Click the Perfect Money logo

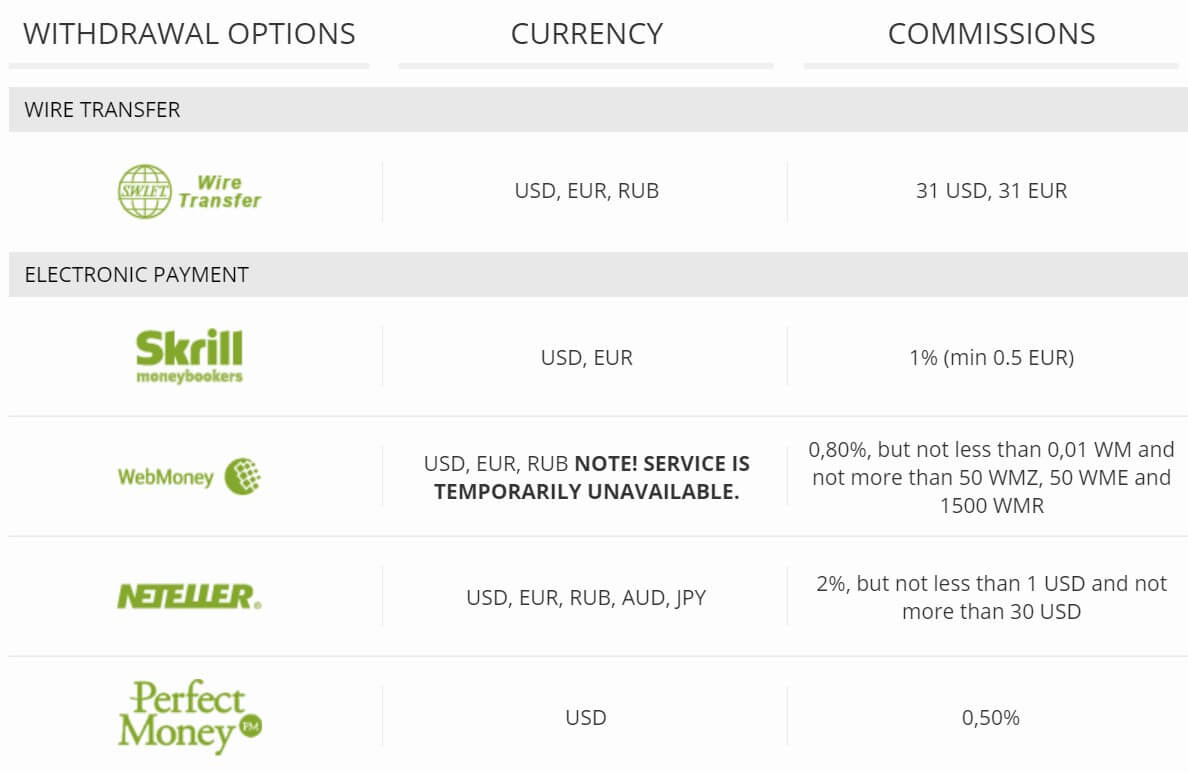(x=189, y=716)
